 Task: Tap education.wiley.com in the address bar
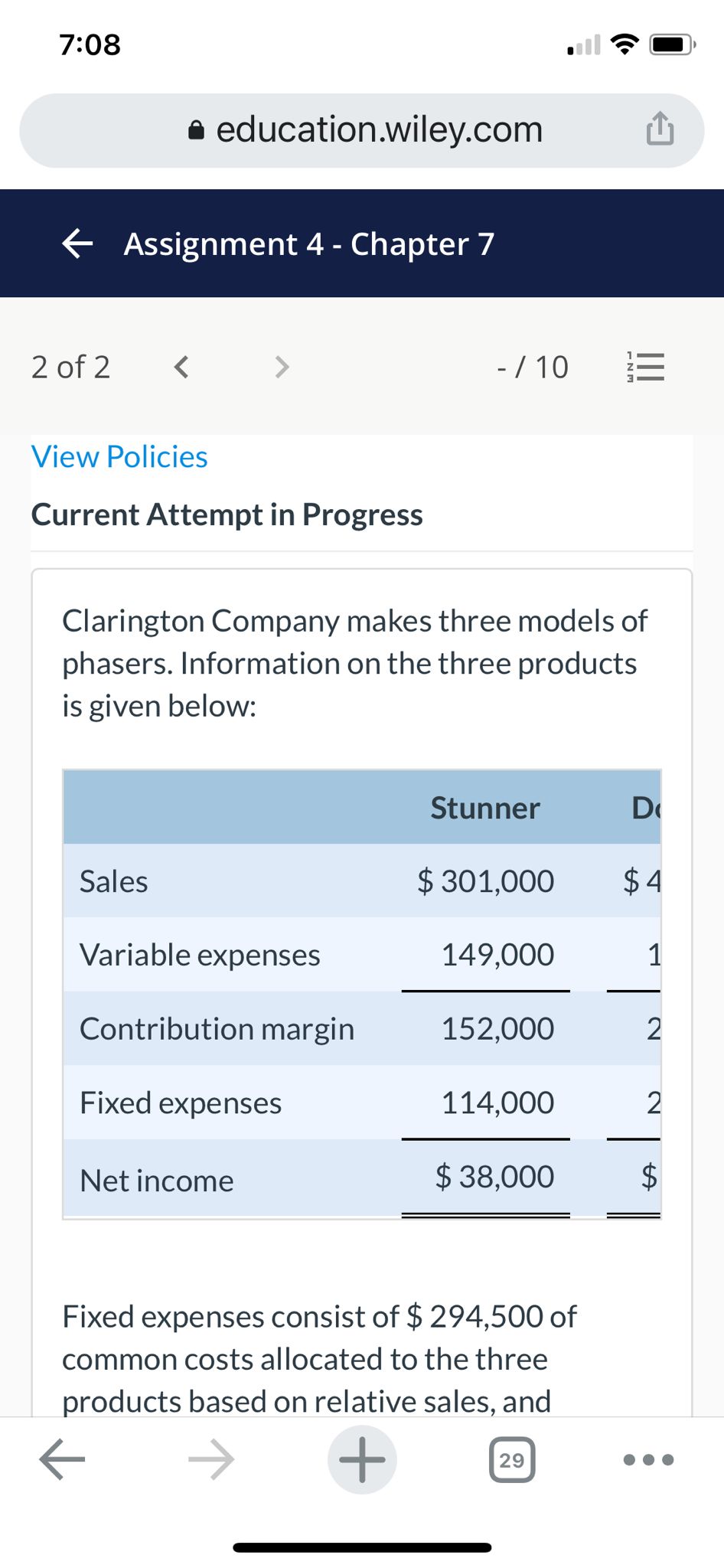(380, 129)
